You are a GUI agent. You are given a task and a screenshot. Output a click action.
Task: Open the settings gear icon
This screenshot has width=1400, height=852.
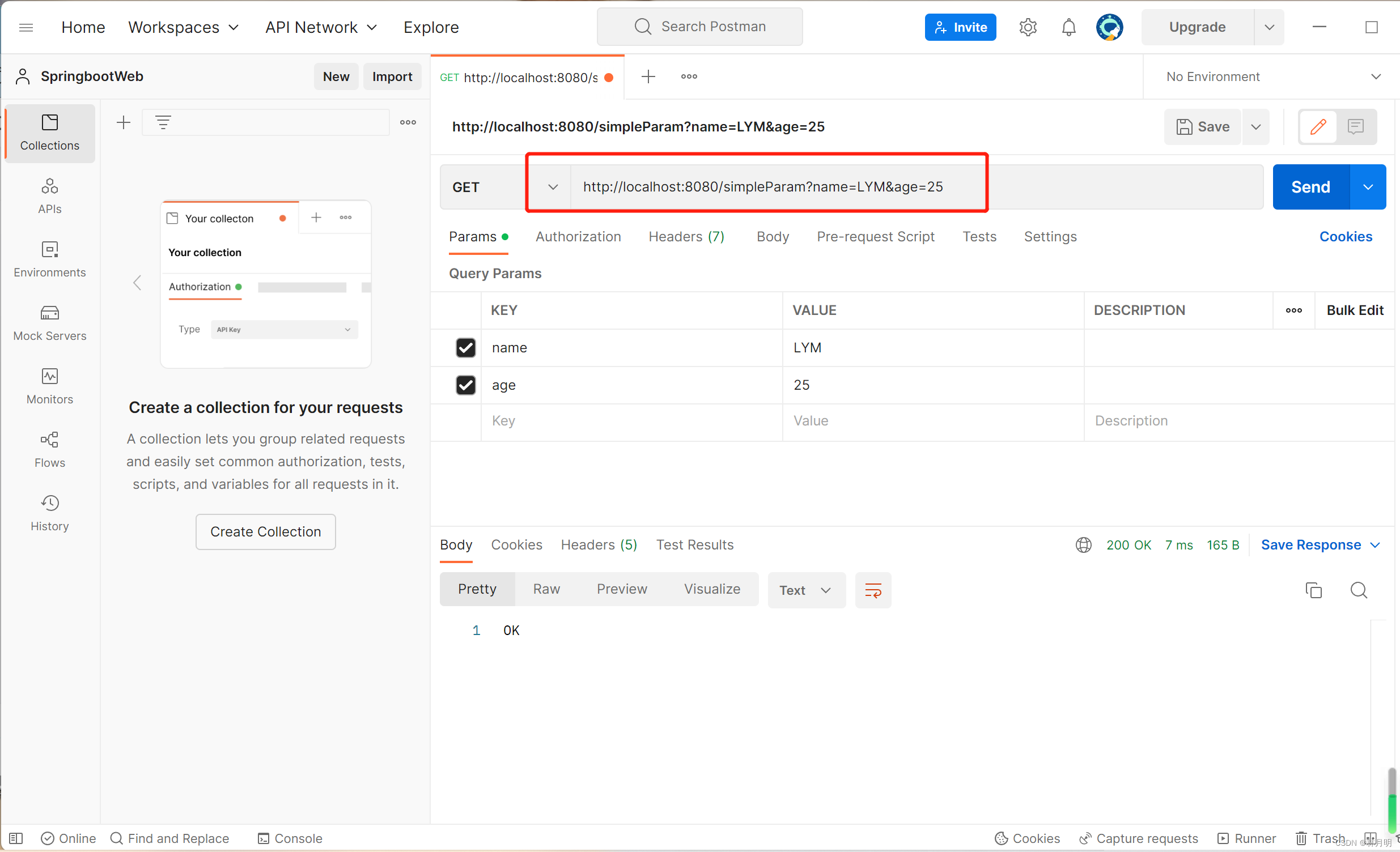[x=1027, y=27]
